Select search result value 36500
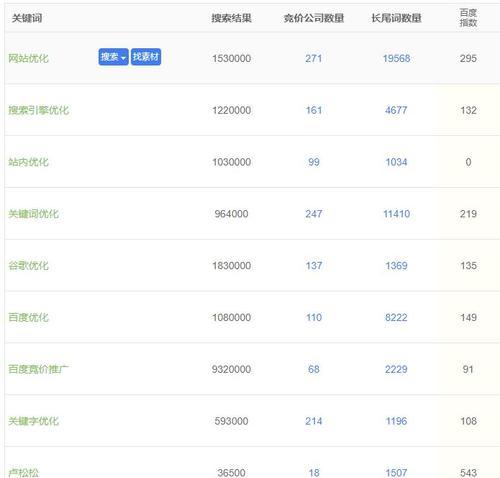 pyautogui.click(x=231, y=473)
